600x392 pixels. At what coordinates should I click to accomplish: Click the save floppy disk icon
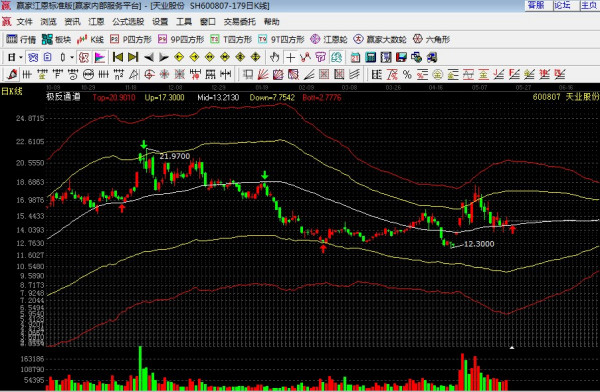pyautogui.click(x=401, y=57)
